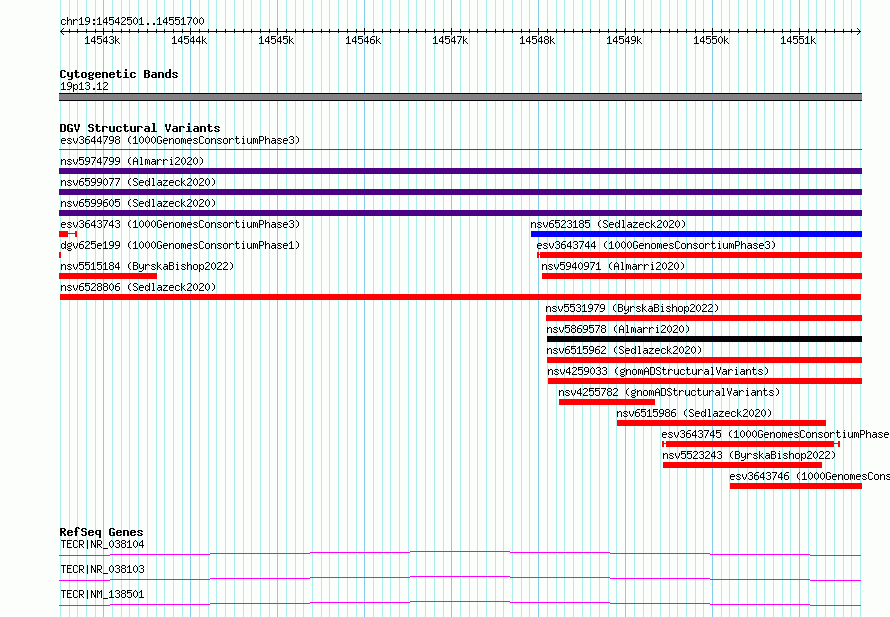This screenshot has height=617, width=890.
Task: Open nsv5523243 (ByrskaBishop2022) label
Action: 749,455
